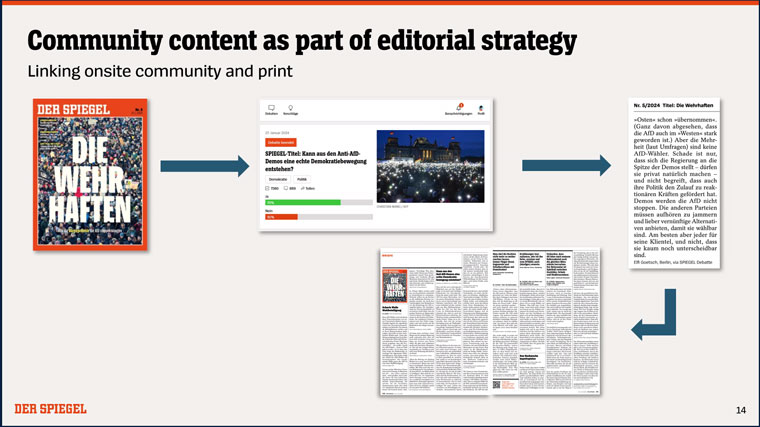The width and height of the screenshot is (760, 427).
Task: Open the print double-page spread thumbnail
Action: [490, 322]
